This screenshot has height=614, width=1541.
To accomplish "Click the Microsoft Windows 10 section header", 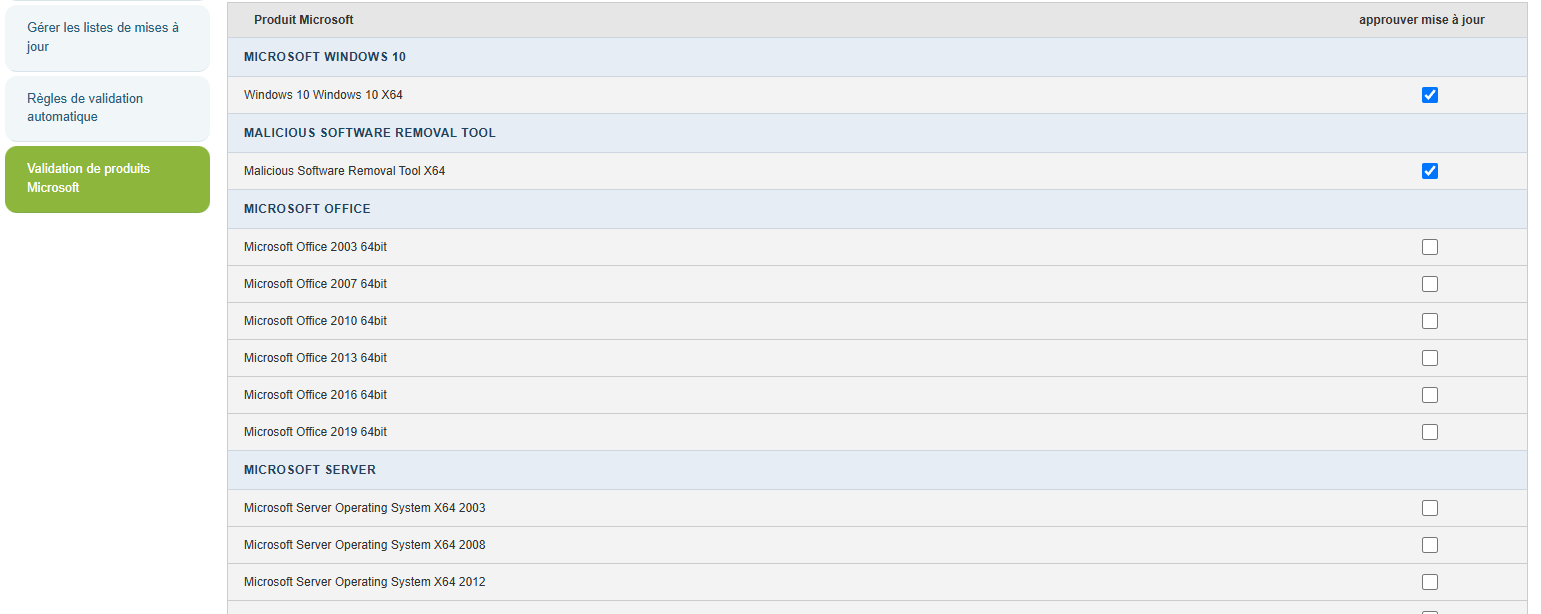I will [325, 57].
